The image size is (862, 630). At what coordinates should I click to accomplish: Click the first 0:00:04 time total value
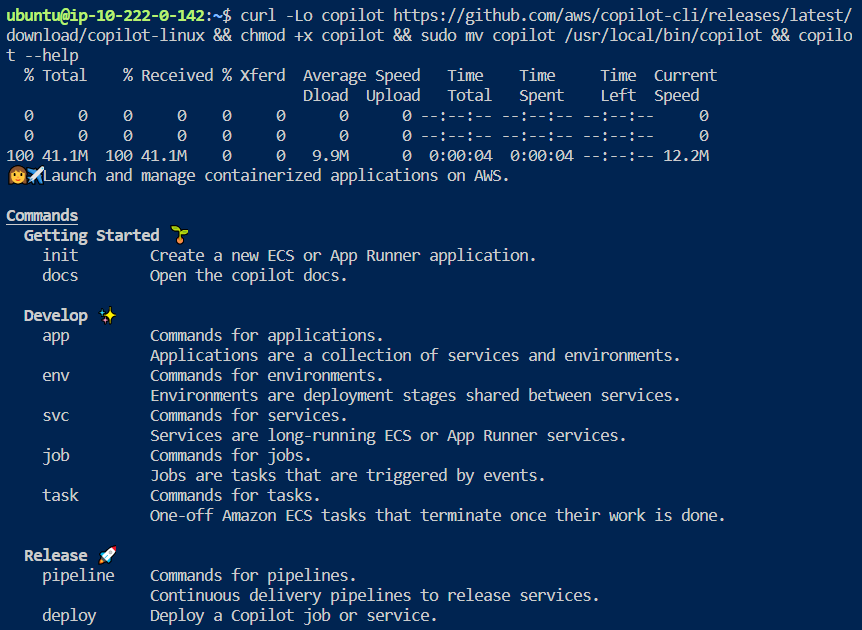pyautogui.click(x=461, y=156)
